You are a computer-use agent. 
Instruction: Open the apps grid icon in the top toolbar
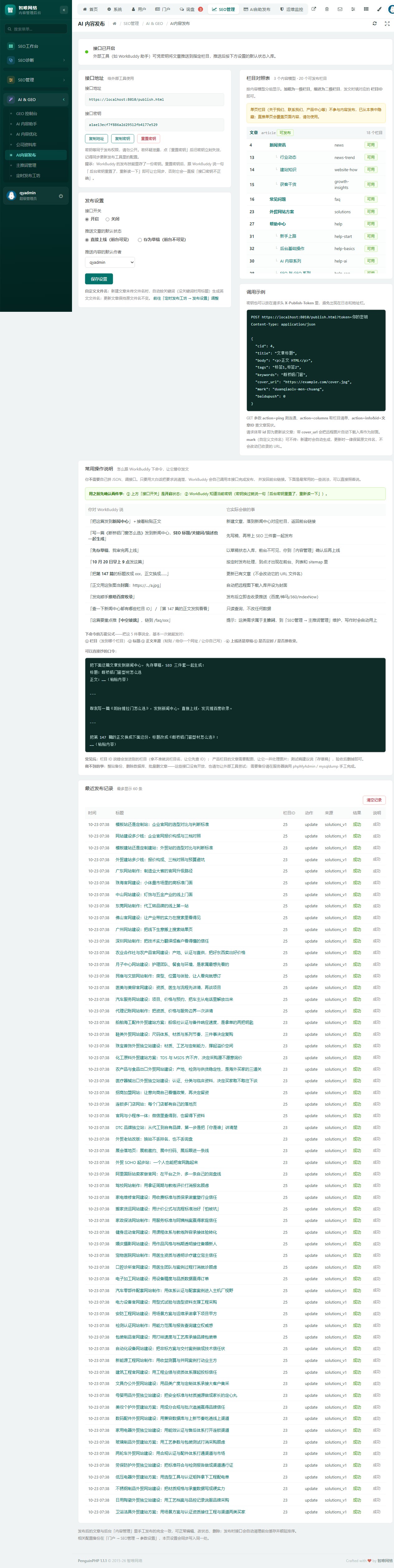(366, 9)
